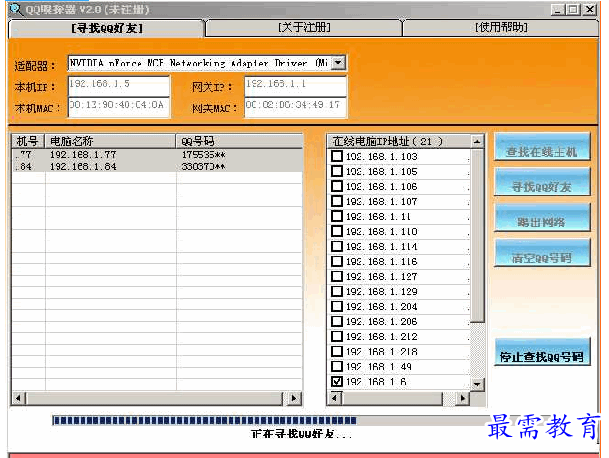Click the 本机IP input field
This screenshot has height=458, width=609.
[119, 86]
